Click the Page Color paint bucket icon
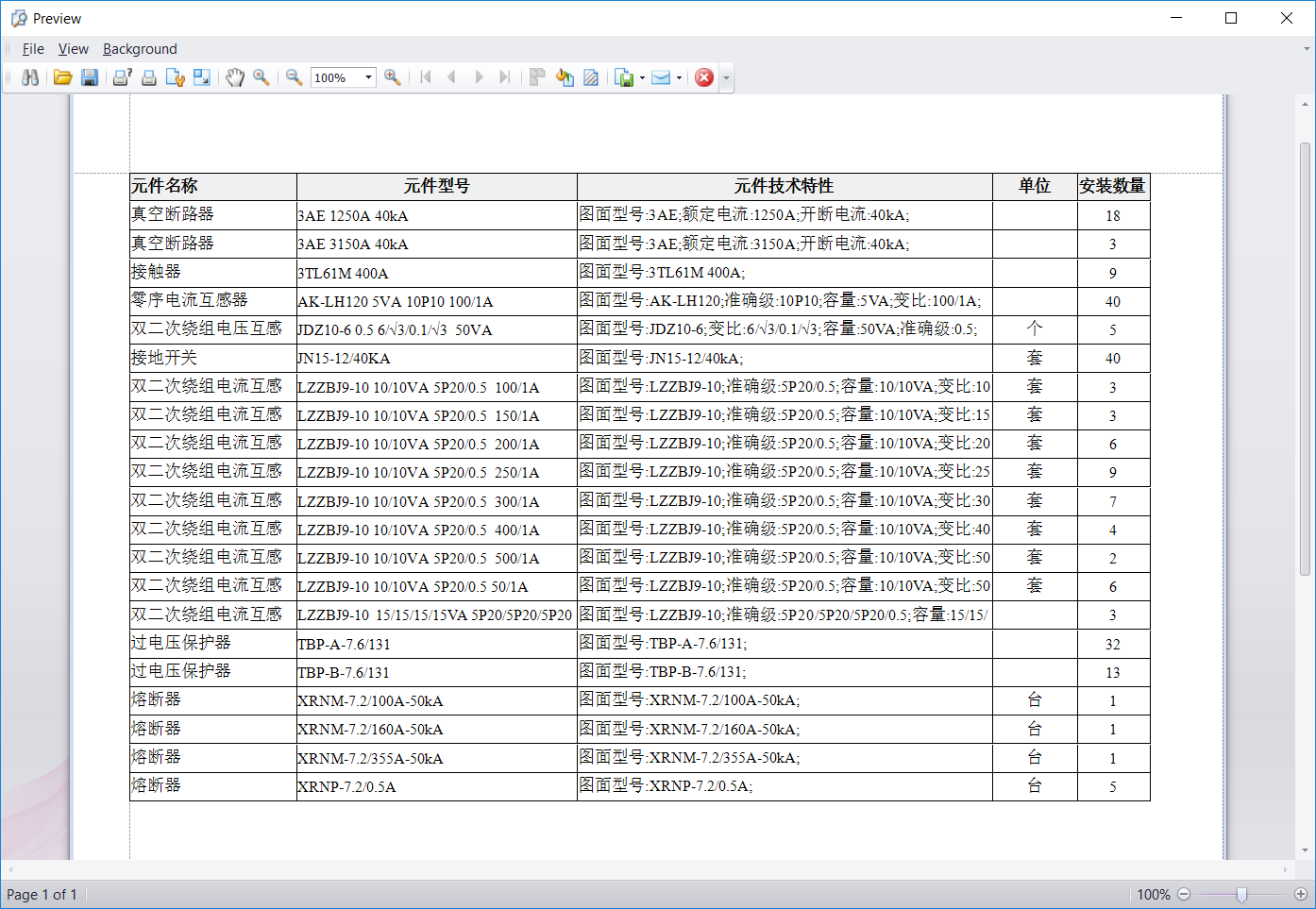The height and width of the screenshot is (909, 1316). [x=565, y=77]
